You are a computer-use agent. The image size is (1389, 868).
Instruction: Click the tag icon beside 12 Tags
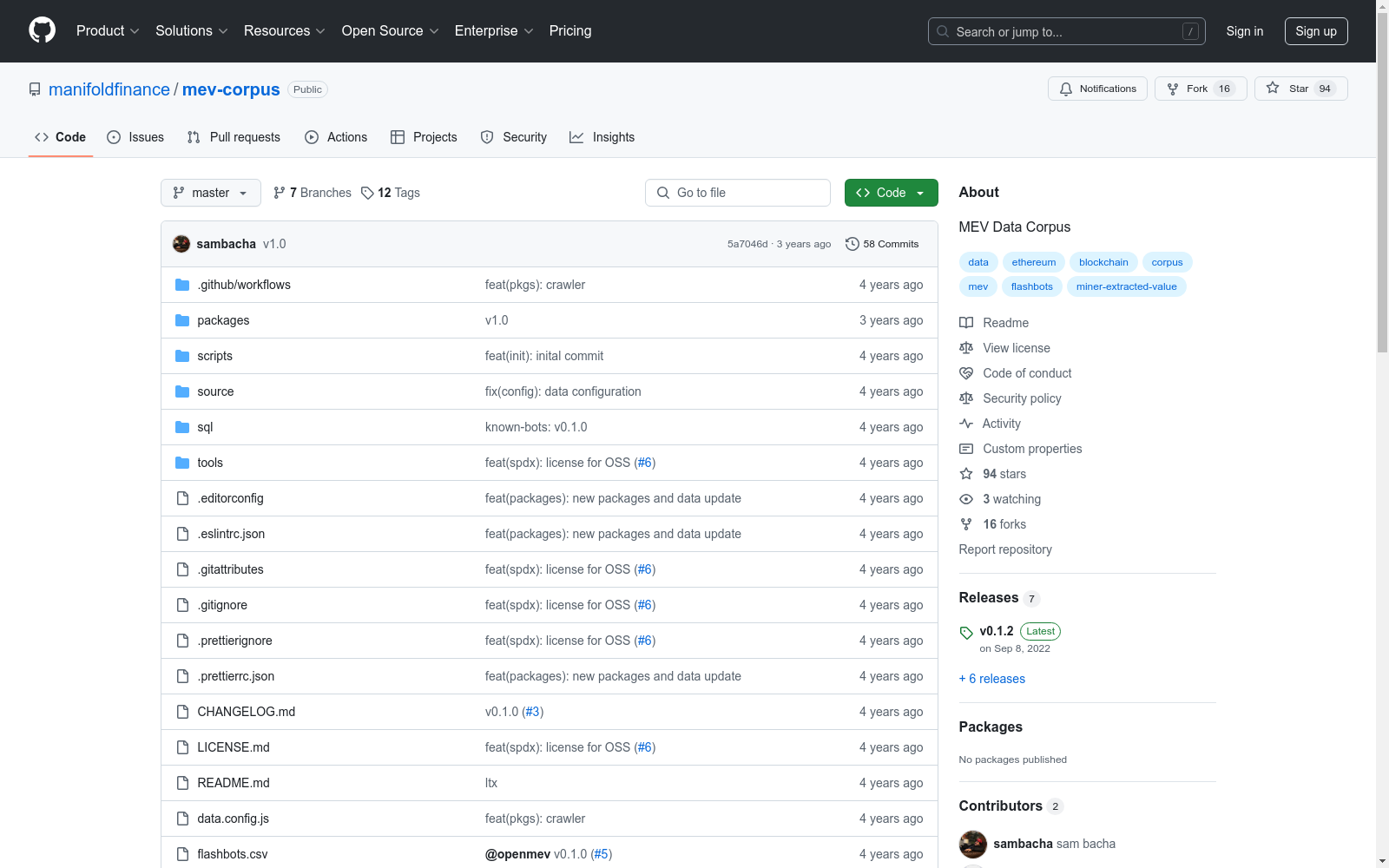(x=367, y=193)
